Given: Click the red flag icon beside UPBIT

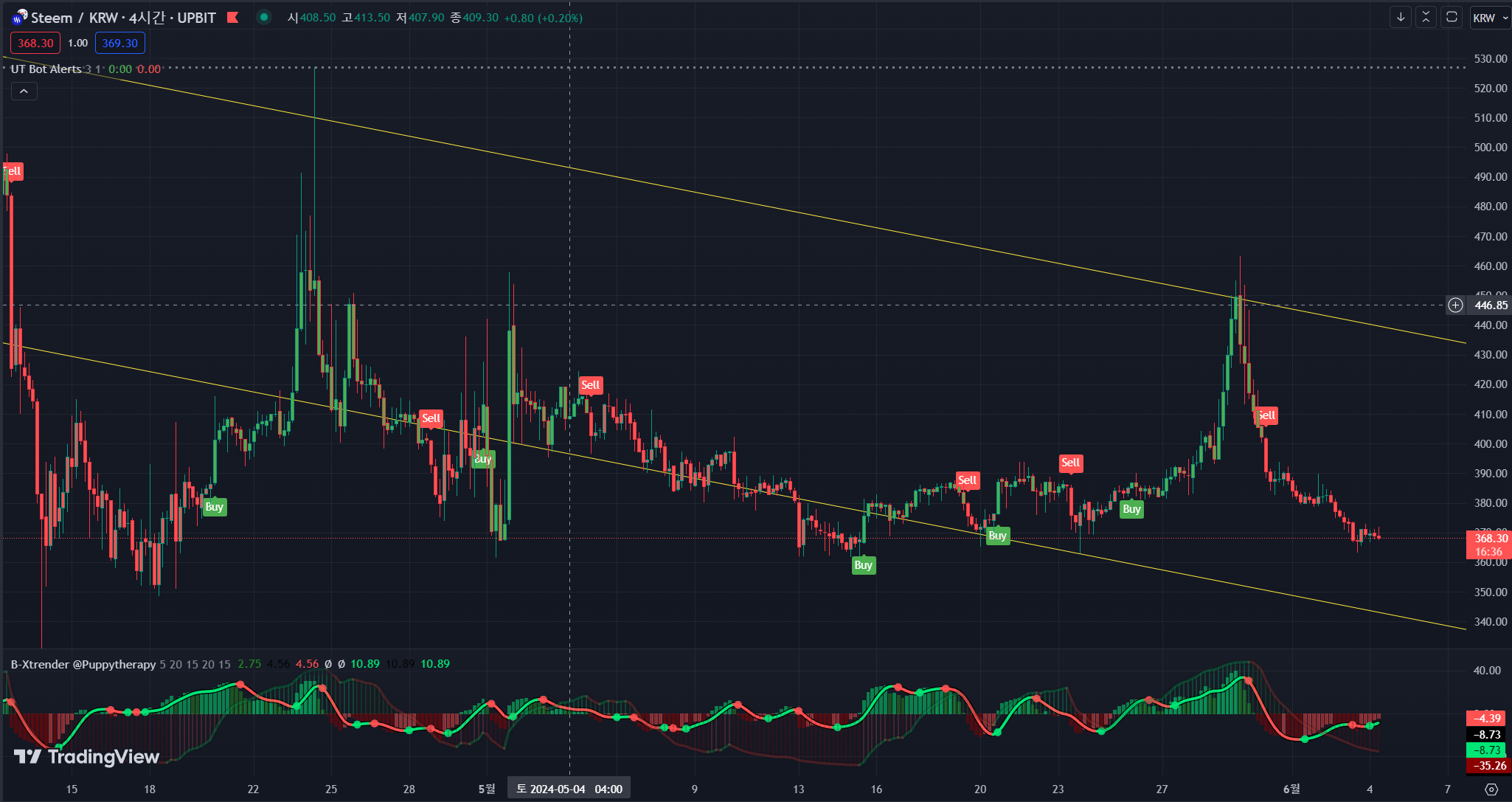Looking at the screenshot, I should (233, 17).
